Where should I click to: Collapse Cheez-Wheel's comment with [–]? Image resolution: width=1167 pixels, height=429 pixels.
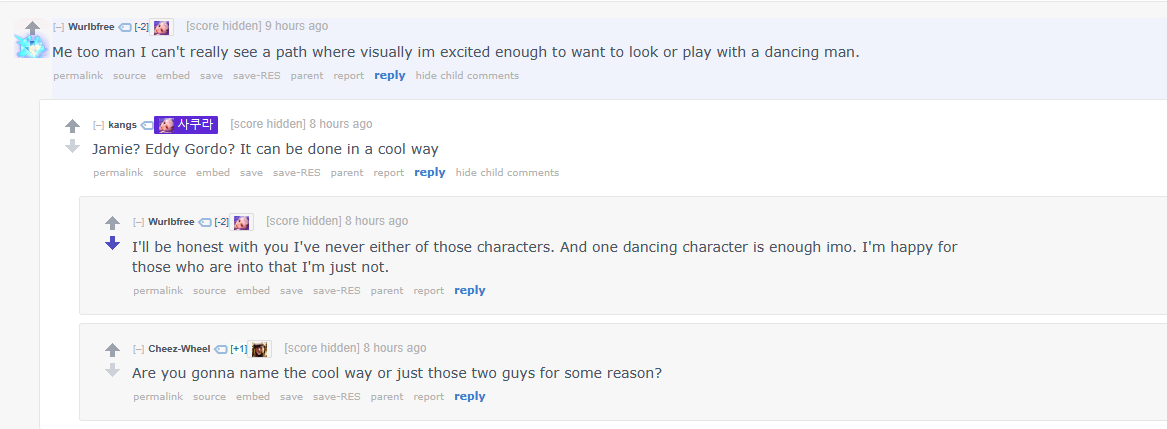tap(138, 349)
